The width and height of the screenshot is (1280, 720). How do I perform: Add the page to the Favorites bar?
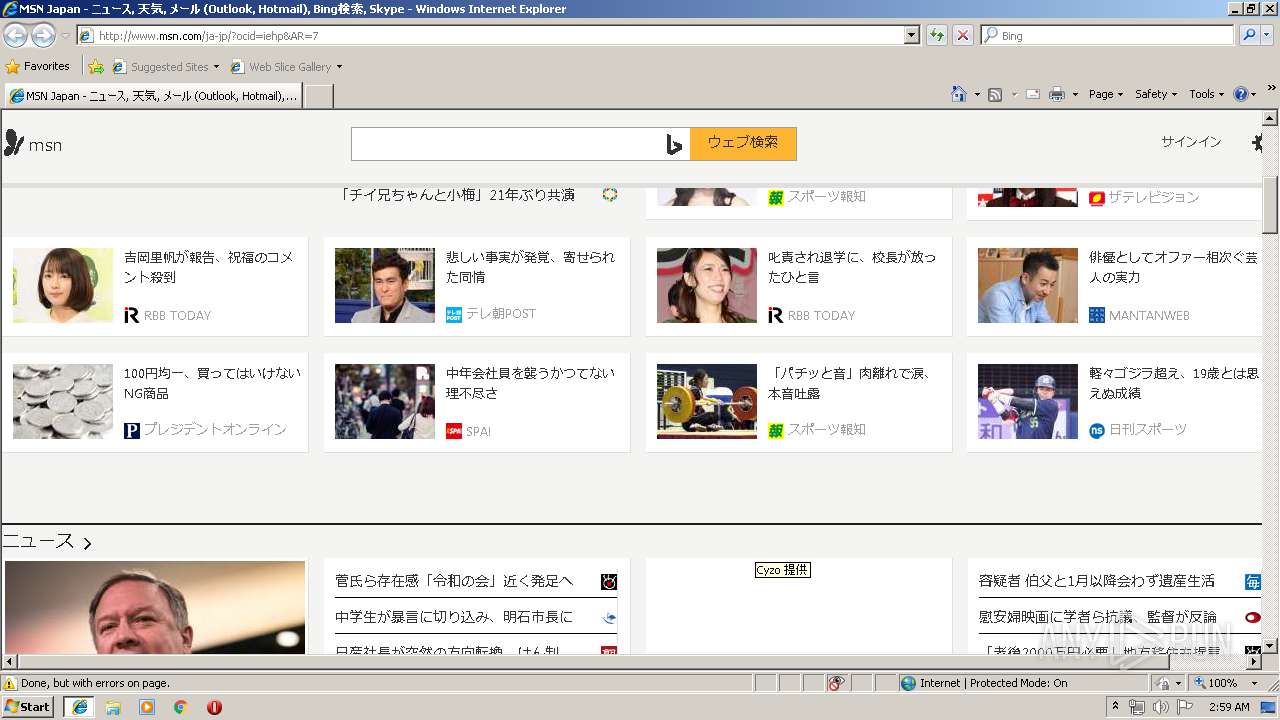[96, 67]
